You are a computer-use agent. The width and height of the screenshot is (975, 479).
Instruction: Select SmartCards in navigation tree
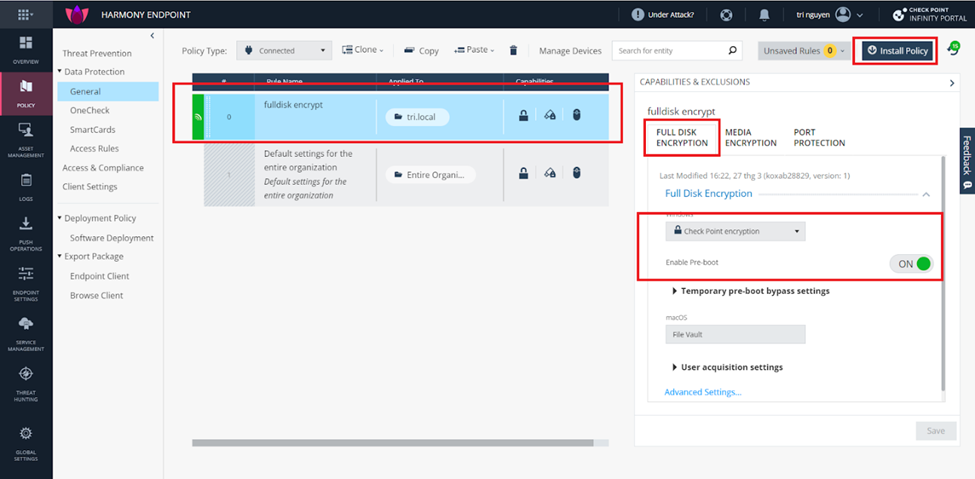point(92,129)
